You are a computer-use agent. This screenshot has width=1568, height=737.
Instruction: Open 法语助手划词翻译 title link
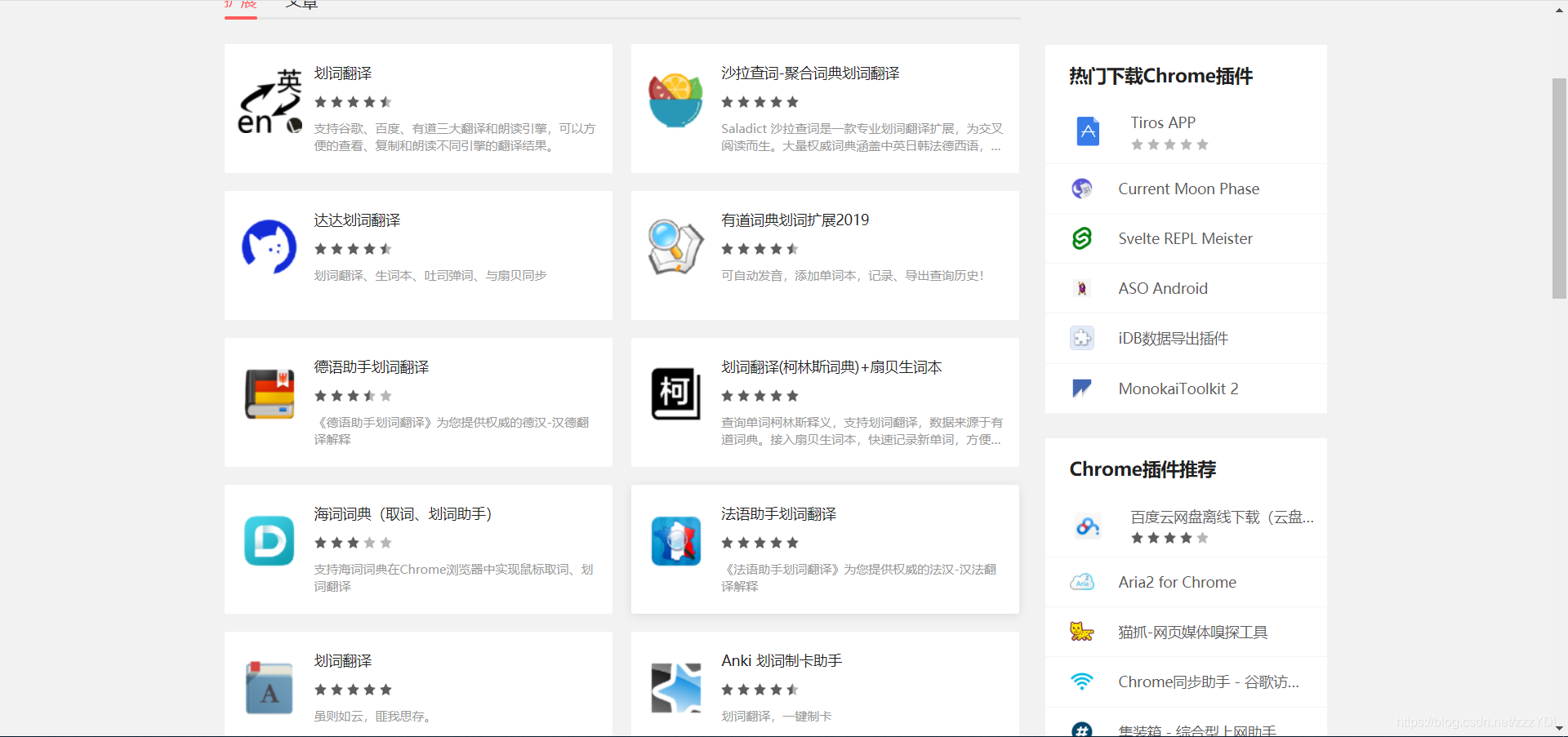pos(778,514)
